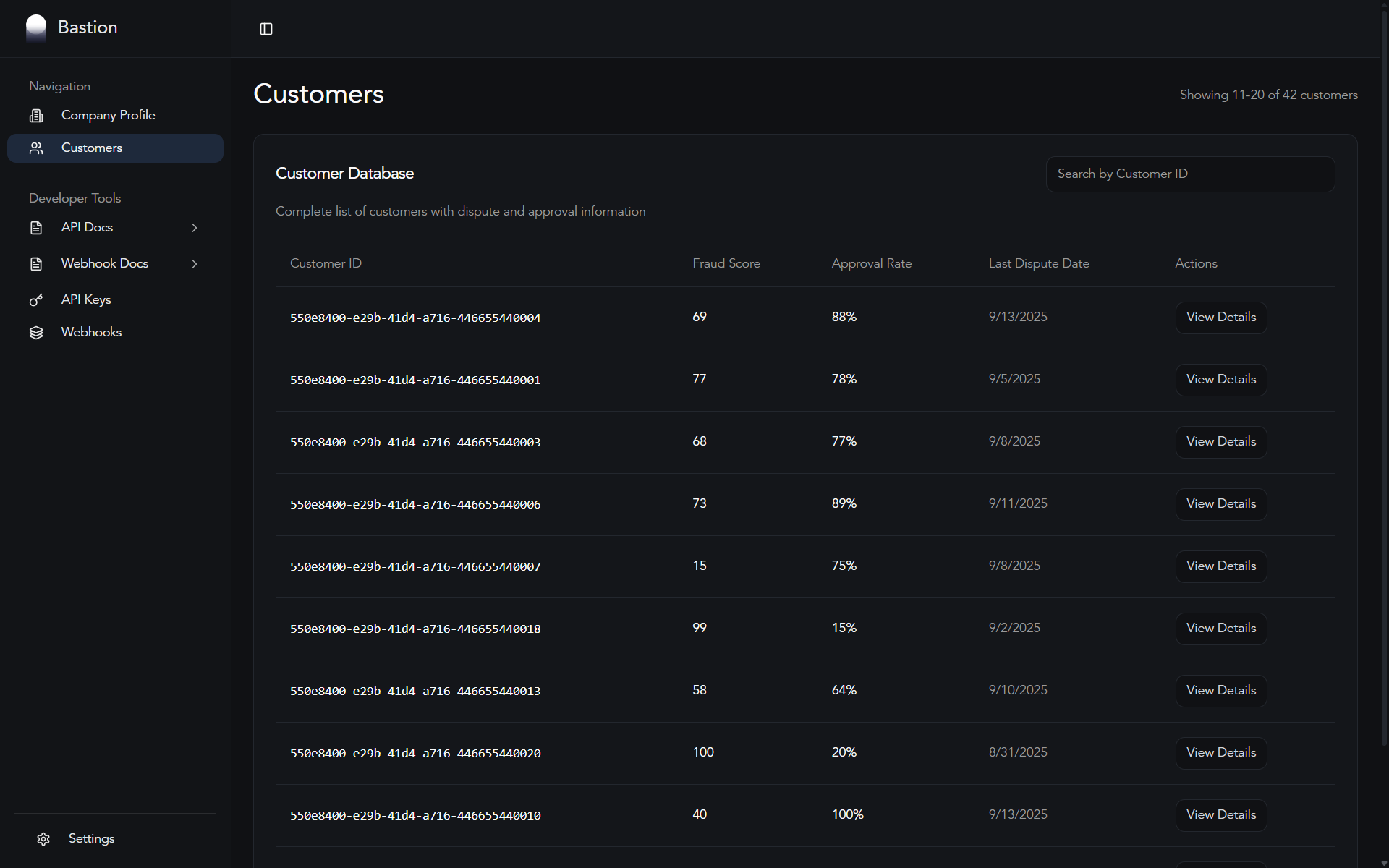Click the Webhook Docs document icon
This screenshot has width=1389, height=868.
36,264
